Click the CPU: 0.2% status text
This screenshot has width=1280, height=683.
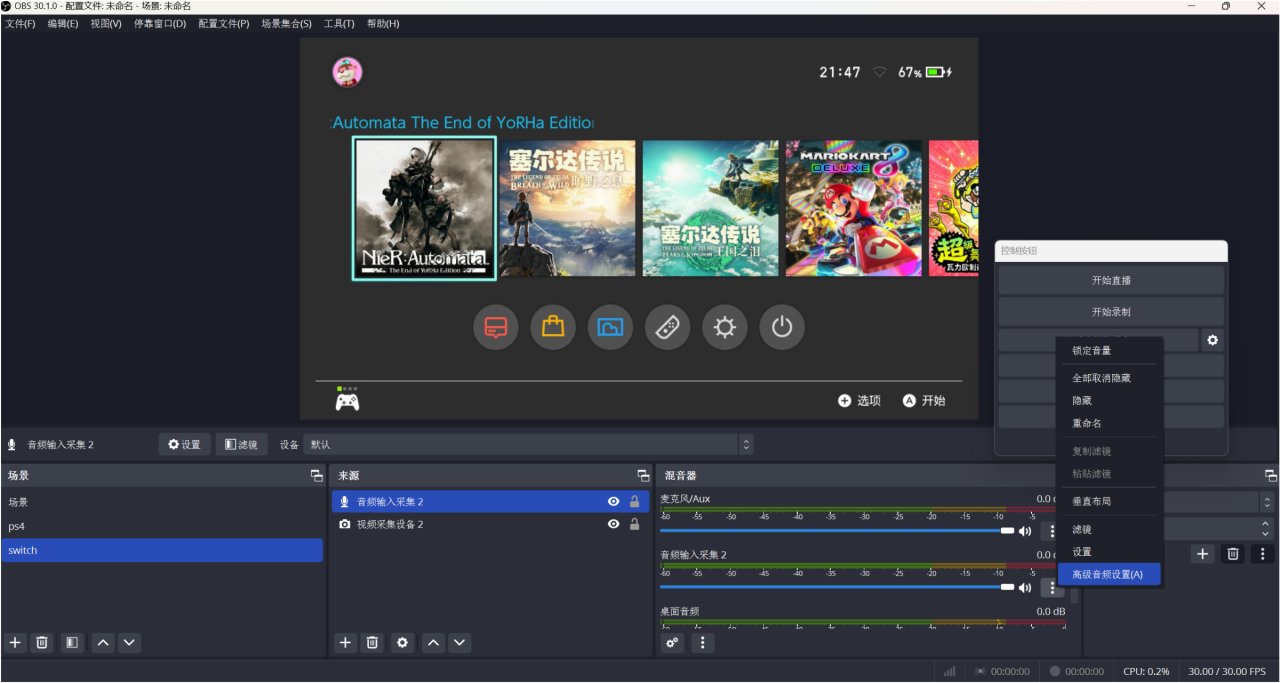1146,671
